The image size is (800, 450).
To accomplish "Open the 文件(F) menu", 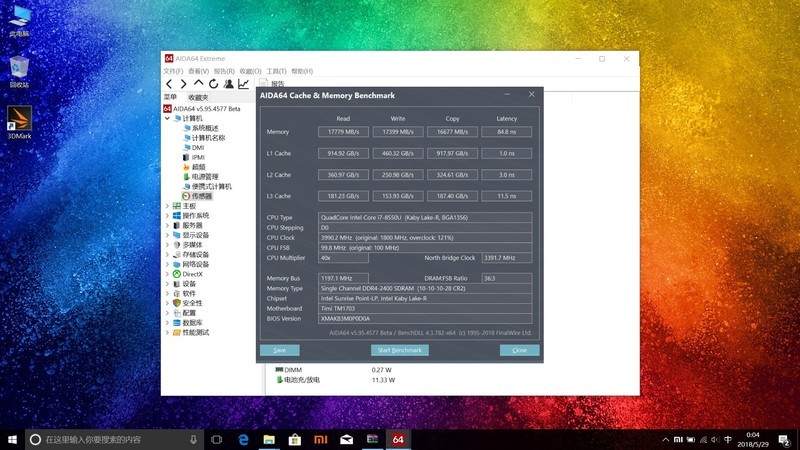I will click(x=173, y=71).
